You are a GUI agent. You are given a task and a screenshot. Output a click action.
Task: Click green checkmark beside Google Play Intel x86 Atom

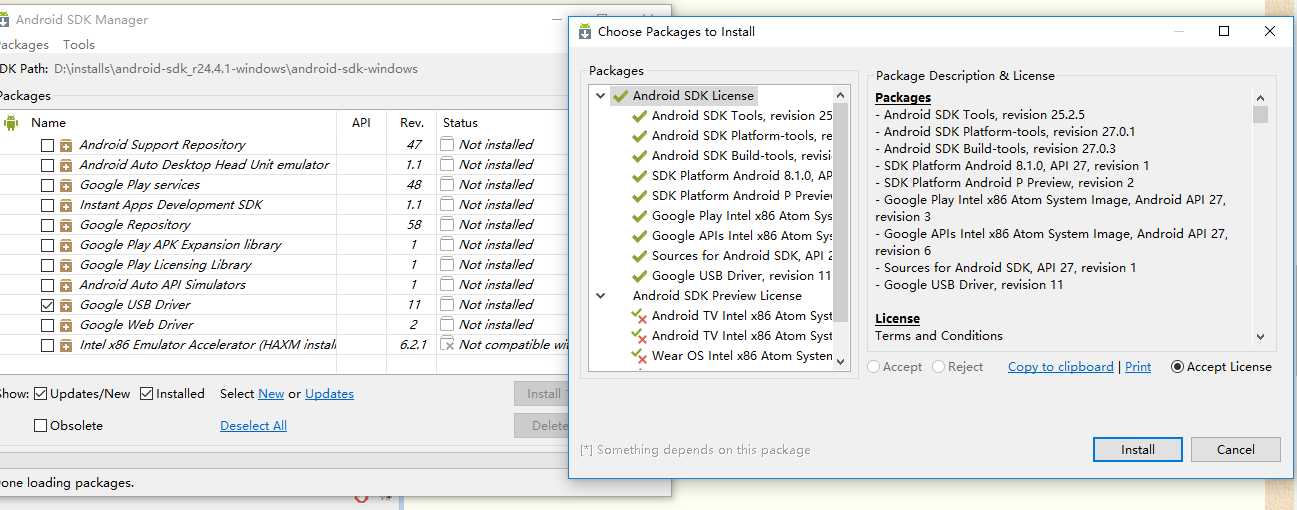(639, 216)
